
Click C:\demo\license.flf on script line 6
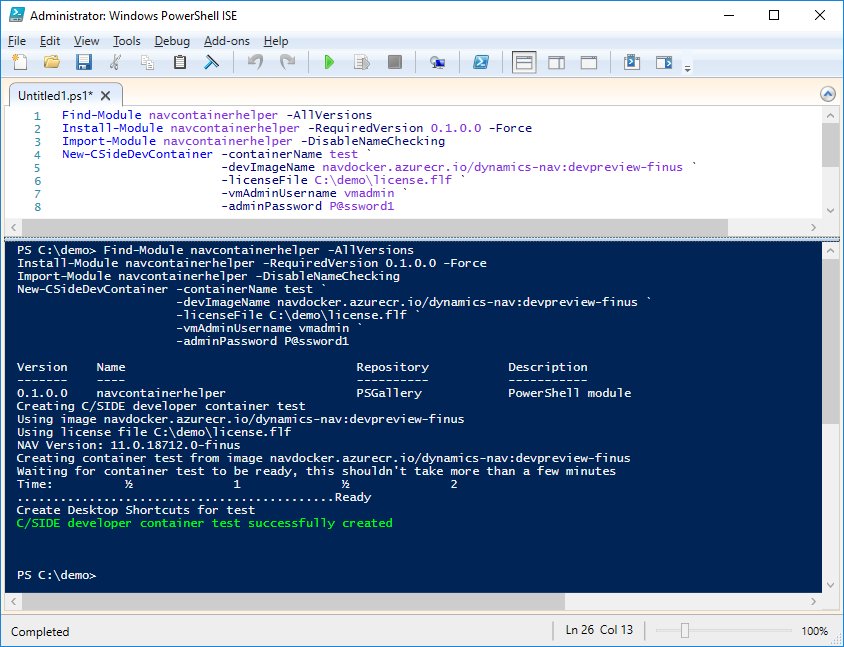click(x=383, y=180)
